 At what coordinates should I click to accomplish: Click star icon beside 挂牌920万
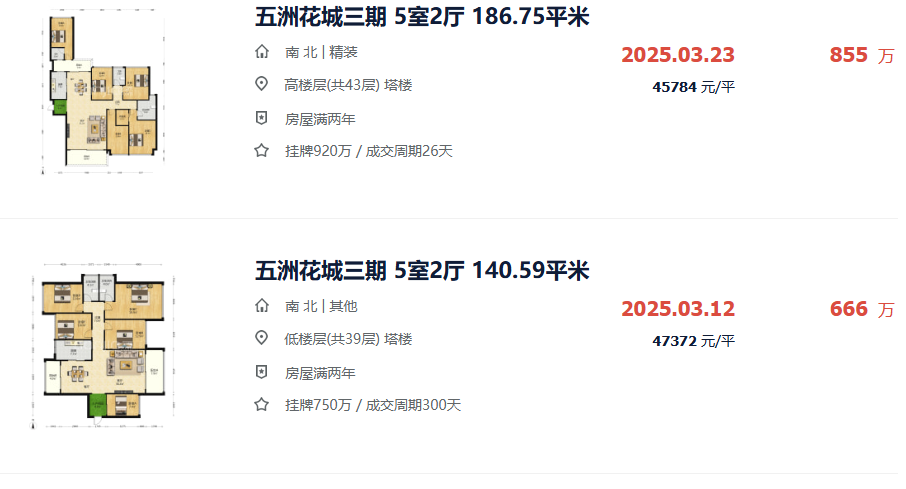tap(262, 151)
